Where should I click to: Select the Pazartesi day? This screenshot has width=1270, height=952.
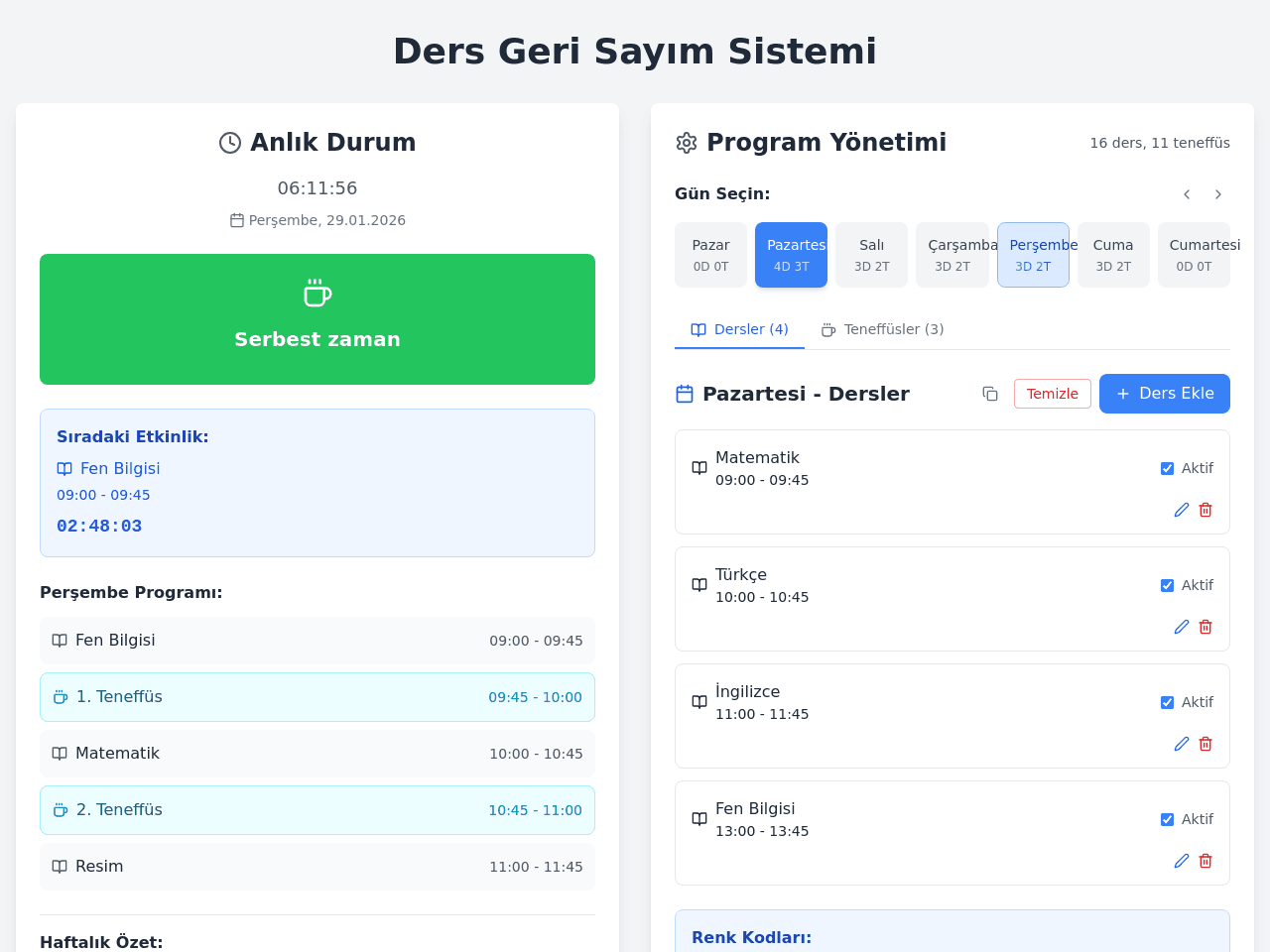791,255
